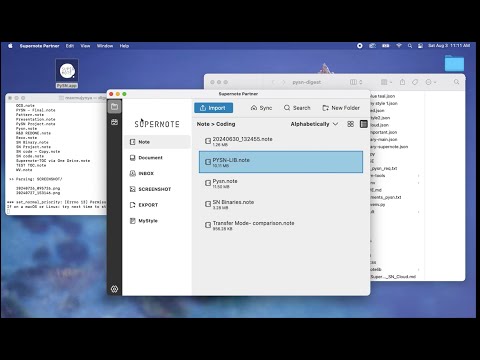Open the local files tab in dark sidebar
The height and width of the screenshot is (360, 480).
114,107
